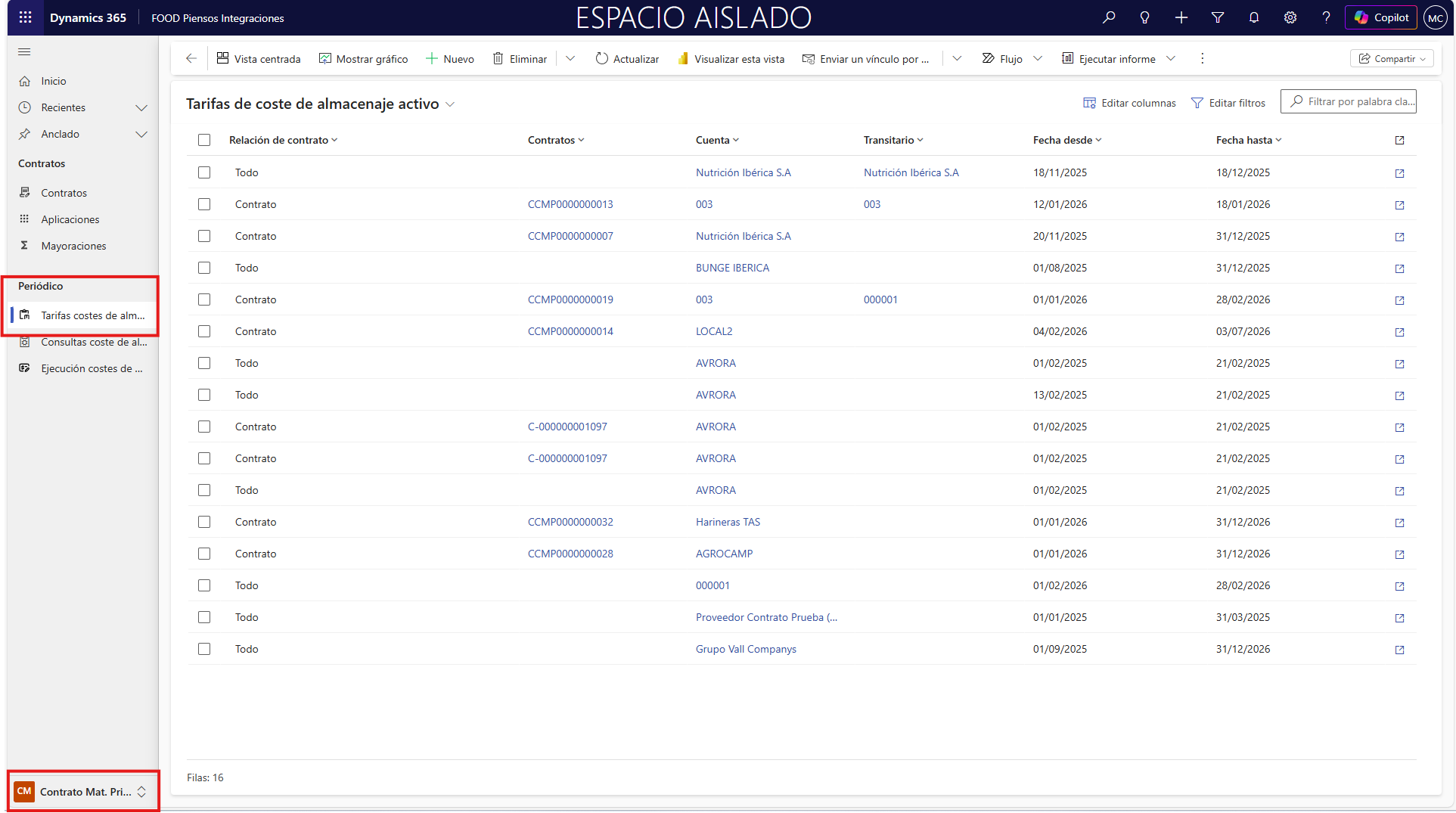This screenshot has height=813, width=1456.
Task: Click the Nuevo button
Action: pos(450,58)
